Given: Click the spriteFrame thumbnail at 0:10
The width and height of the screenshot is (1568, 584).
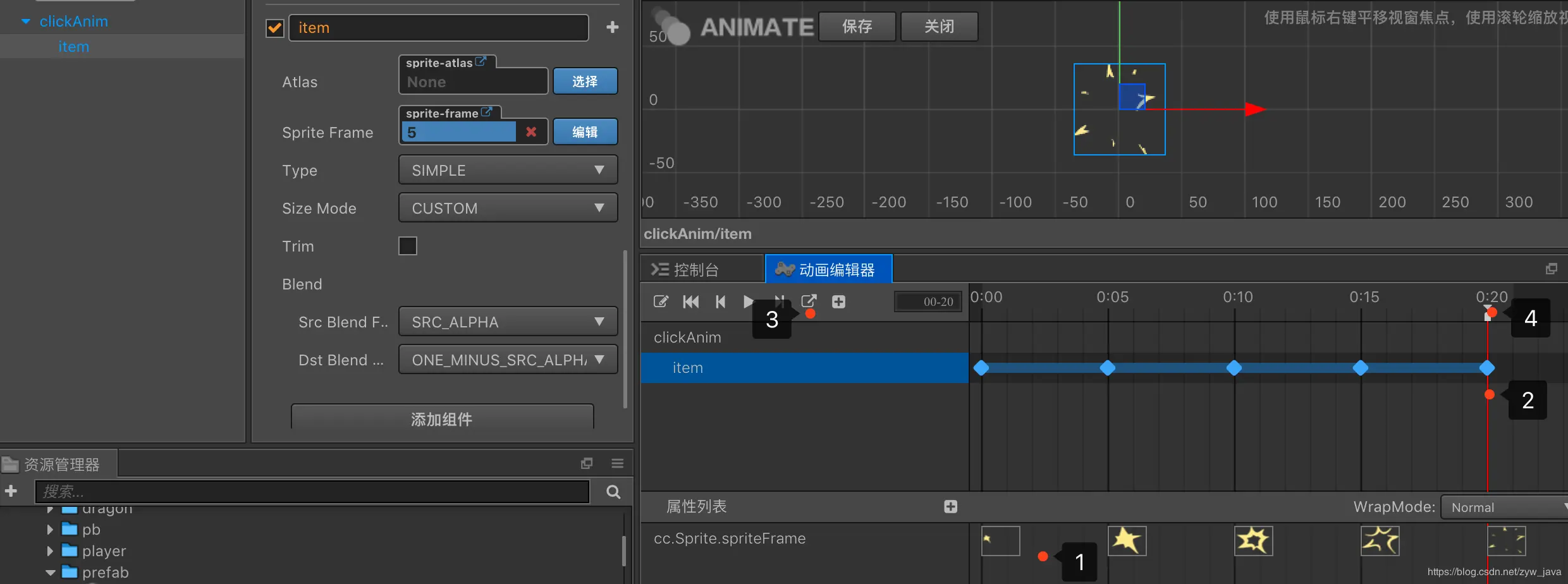Looking at the screenshot, I should click(1254, 541).
